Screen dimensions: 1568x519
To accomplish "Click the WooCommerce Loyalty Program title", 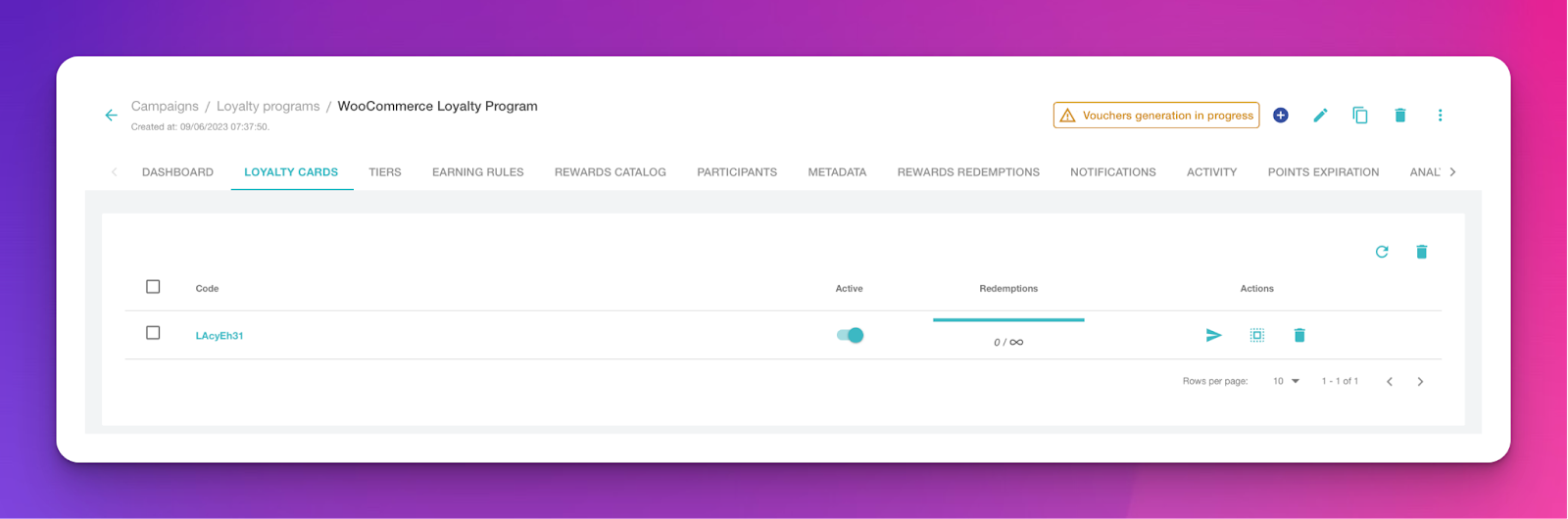I will [x=437, y=106].
